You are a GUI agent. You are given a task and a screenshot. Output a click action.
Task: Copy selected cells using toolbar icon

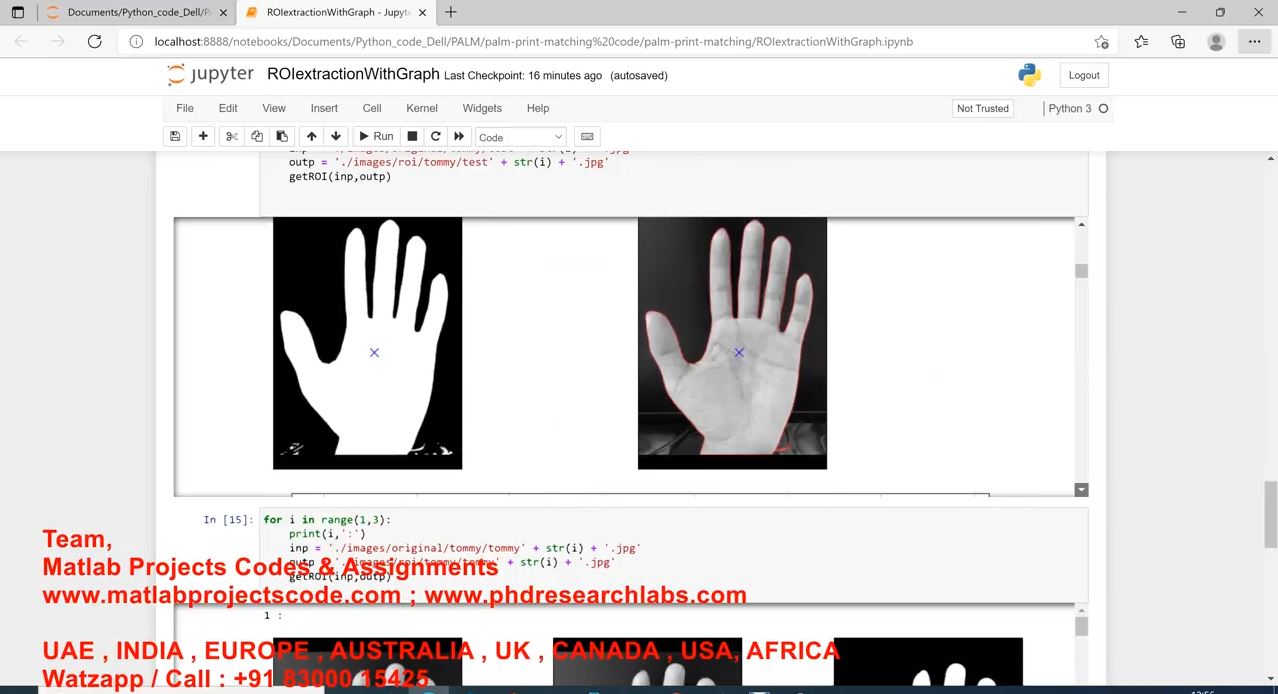[x=257, y=137]
